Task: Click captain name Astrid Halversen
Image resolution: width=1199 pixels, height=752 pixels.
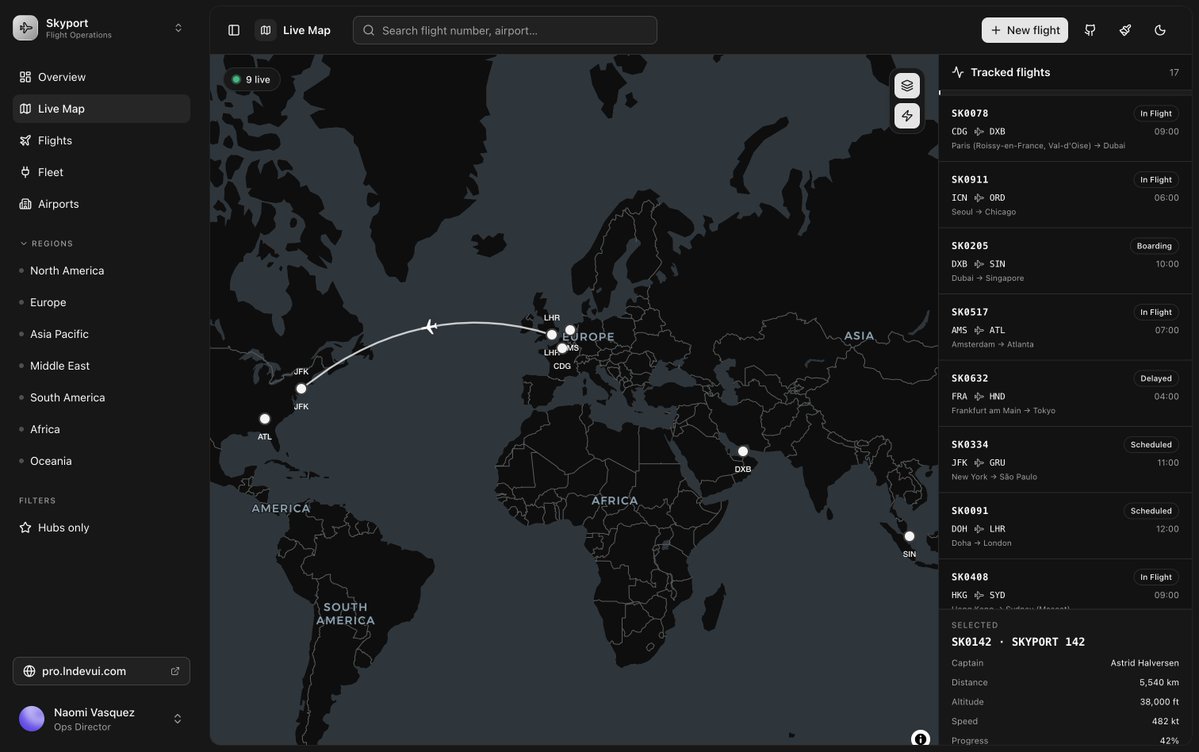Action: [x=1144, y=663]
